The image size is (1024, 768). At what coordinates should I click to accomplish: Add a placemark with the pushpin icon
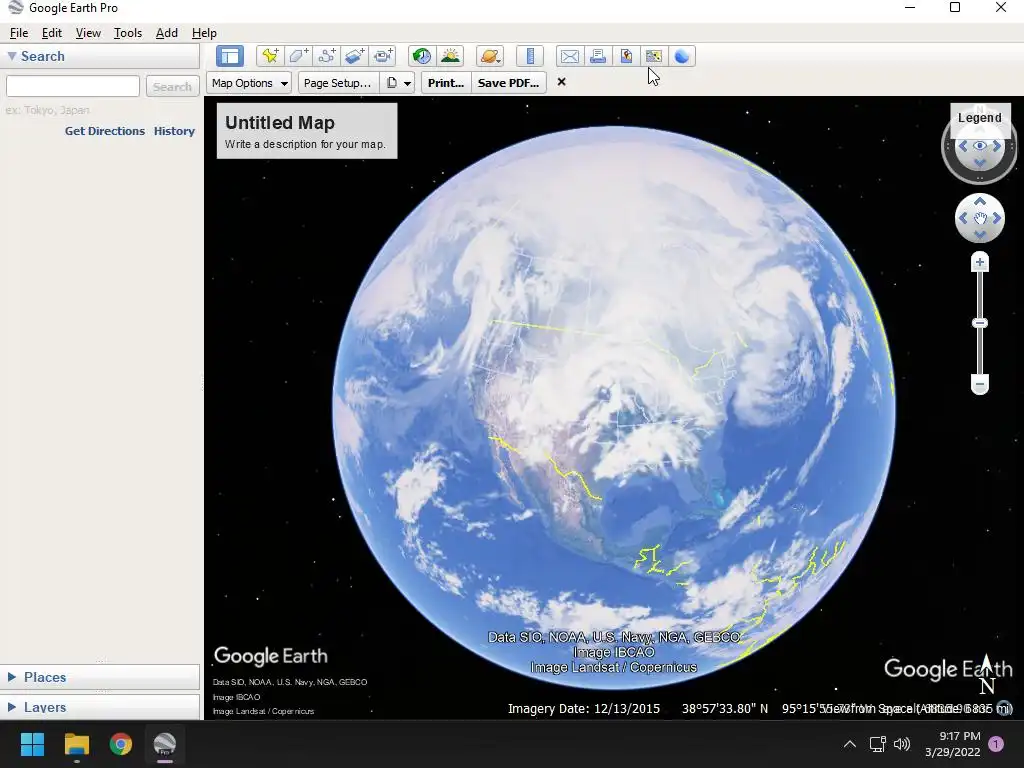point(270,56)
